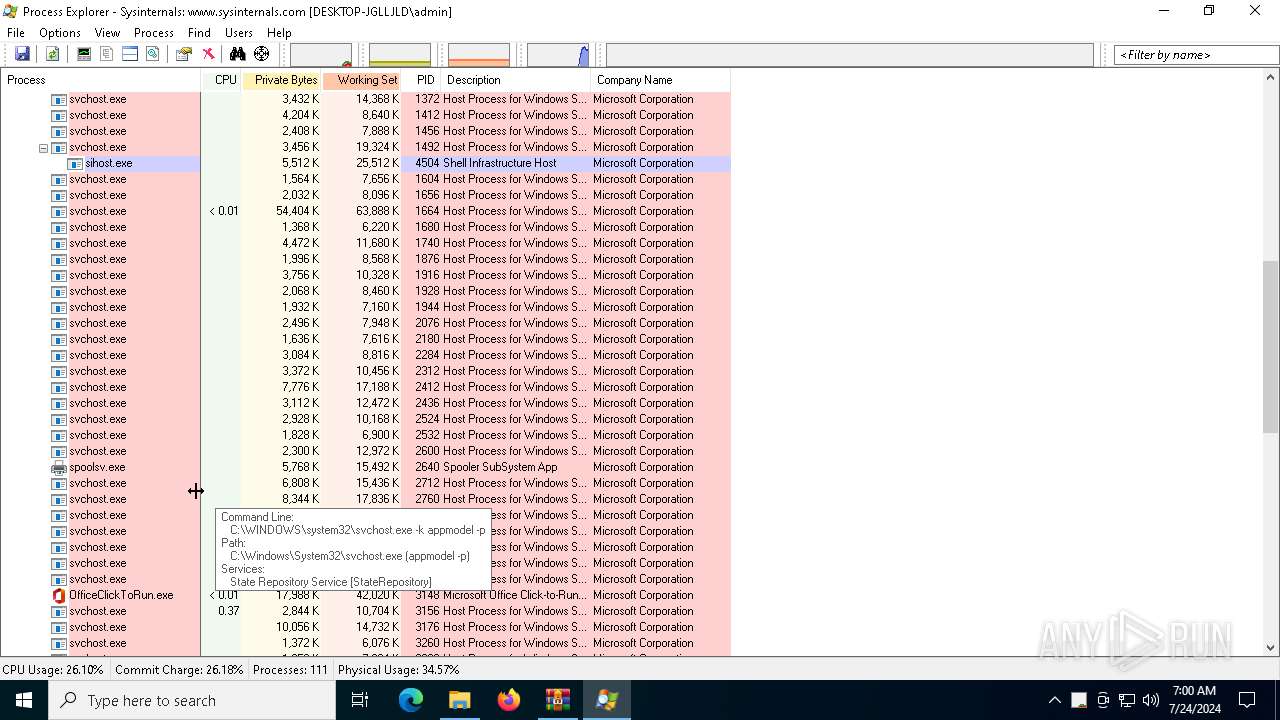This screenshot has height=720, width=1280.
Task: Click the Spooler SubSystem App description
Action: point(500,467)
